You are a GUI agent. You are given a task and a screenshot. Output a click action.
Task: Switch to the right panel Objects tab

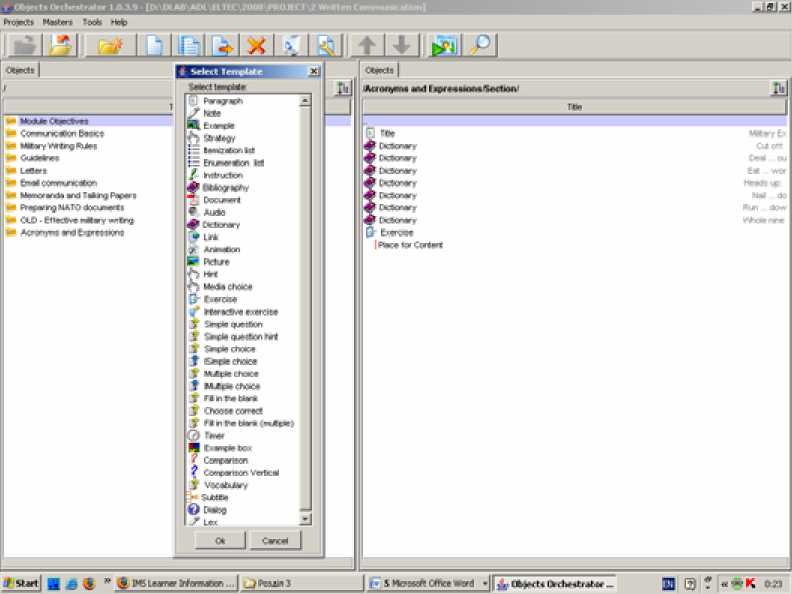coord(379,70)
